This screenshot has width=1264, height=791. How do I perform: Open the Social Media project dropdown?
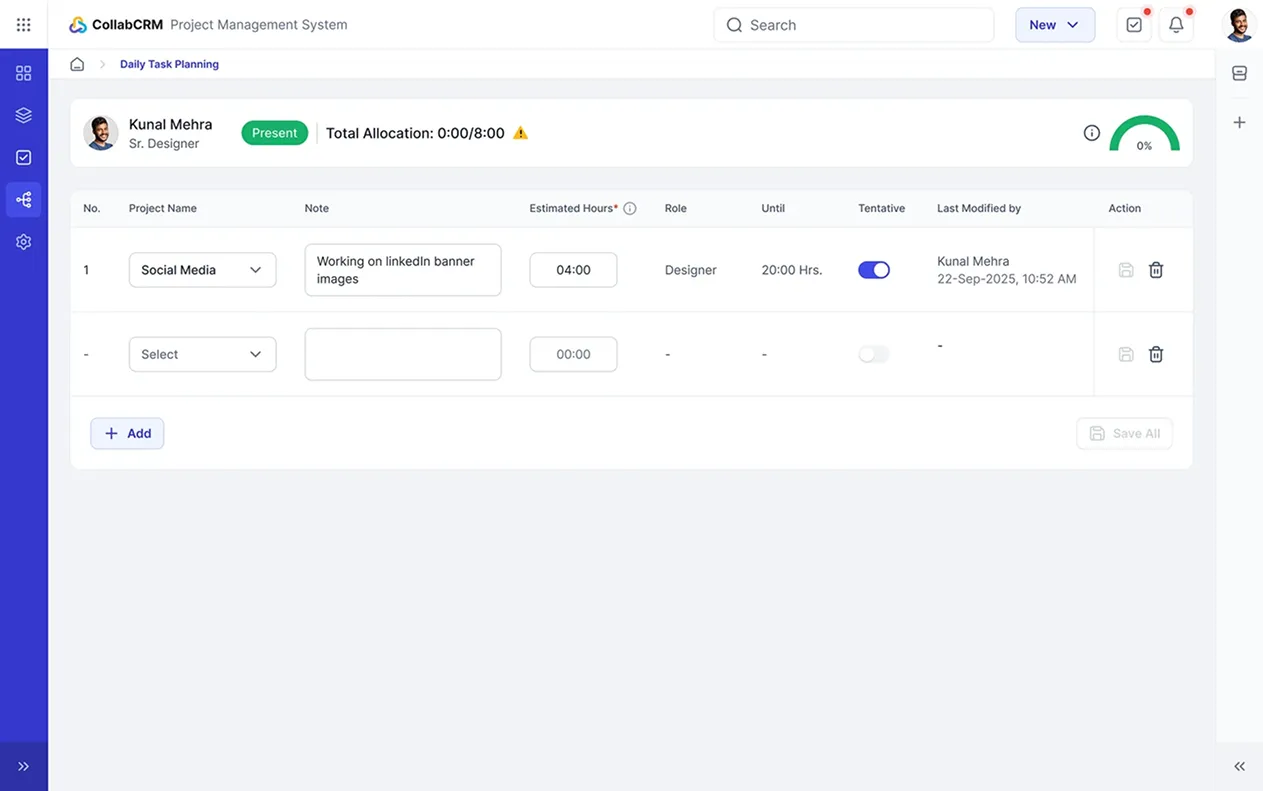click(202, 270)
